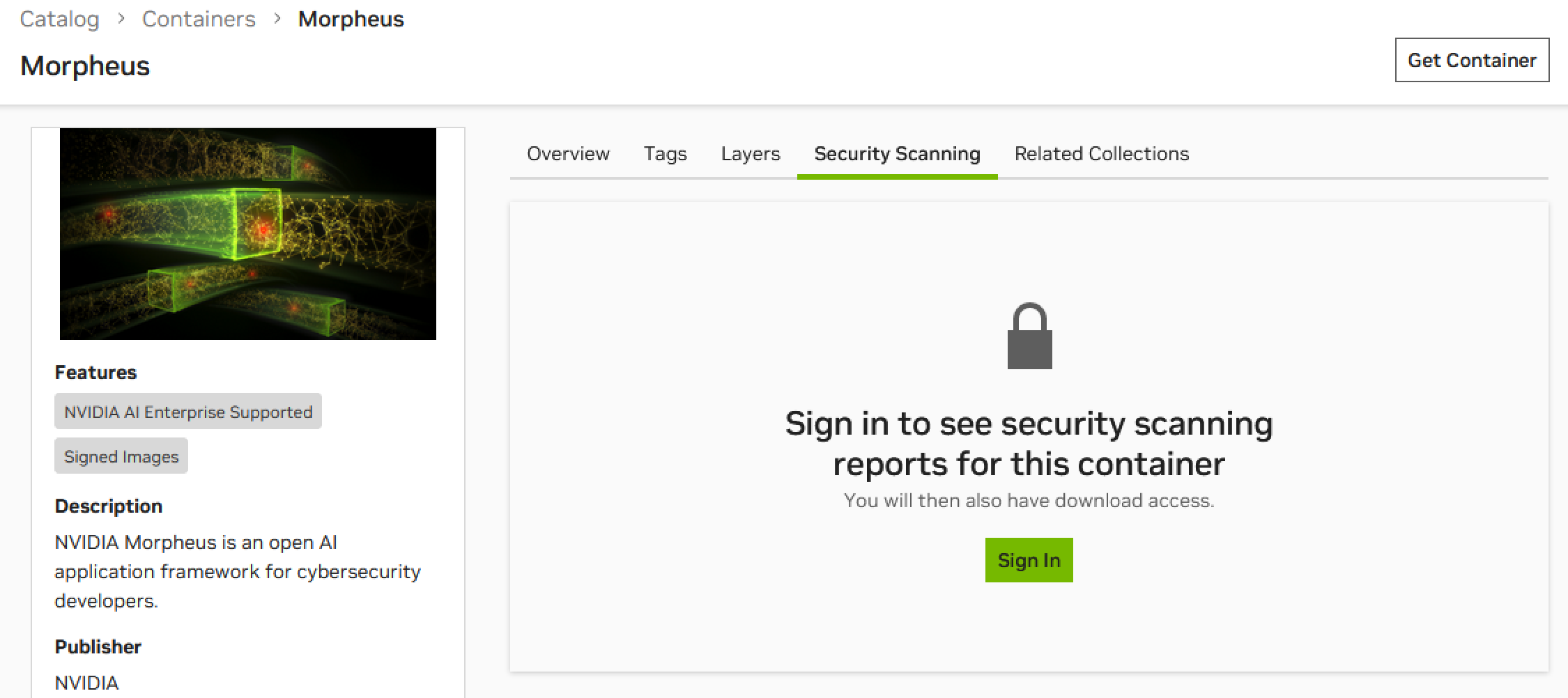
Task: Select the Layers tab
Action: (x=750, y=153)
